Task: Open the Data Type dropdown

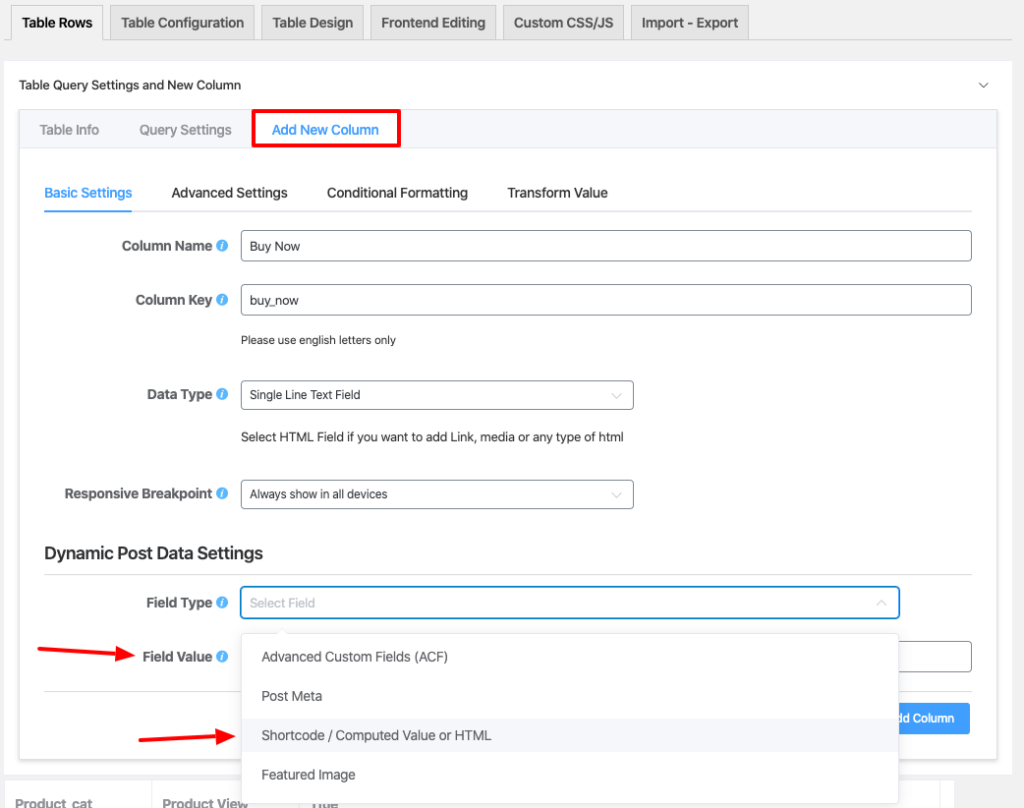Action: tap(437, 395)
